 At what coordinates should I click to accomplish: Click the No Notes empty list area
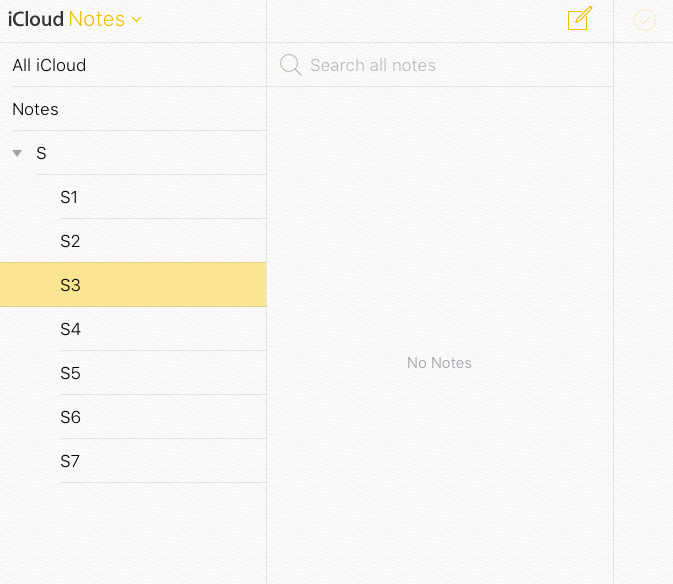click(439, 363)
